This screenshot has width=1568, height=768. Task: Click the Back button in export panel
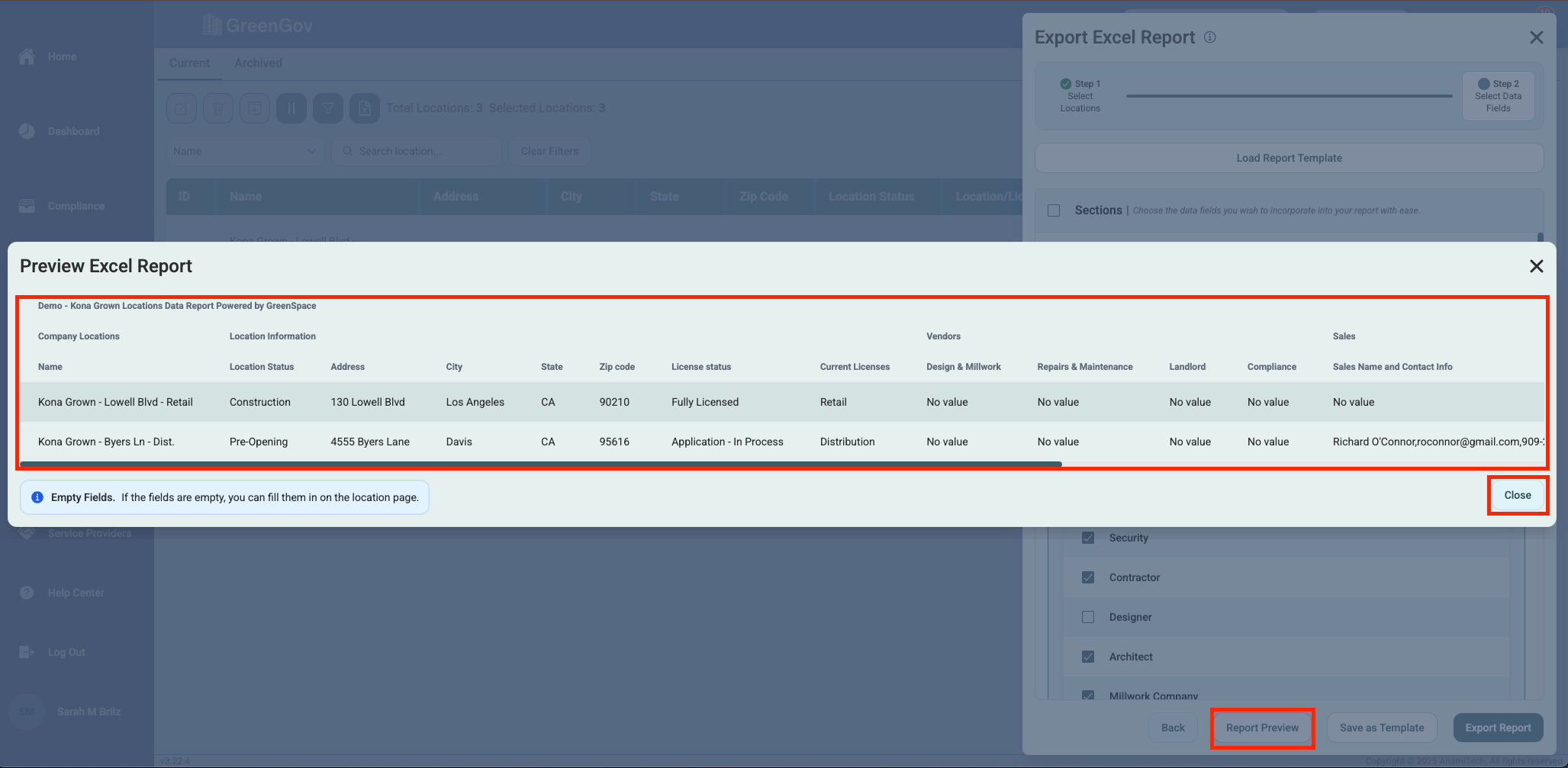pyautogui.click(x=1173, y=728)
